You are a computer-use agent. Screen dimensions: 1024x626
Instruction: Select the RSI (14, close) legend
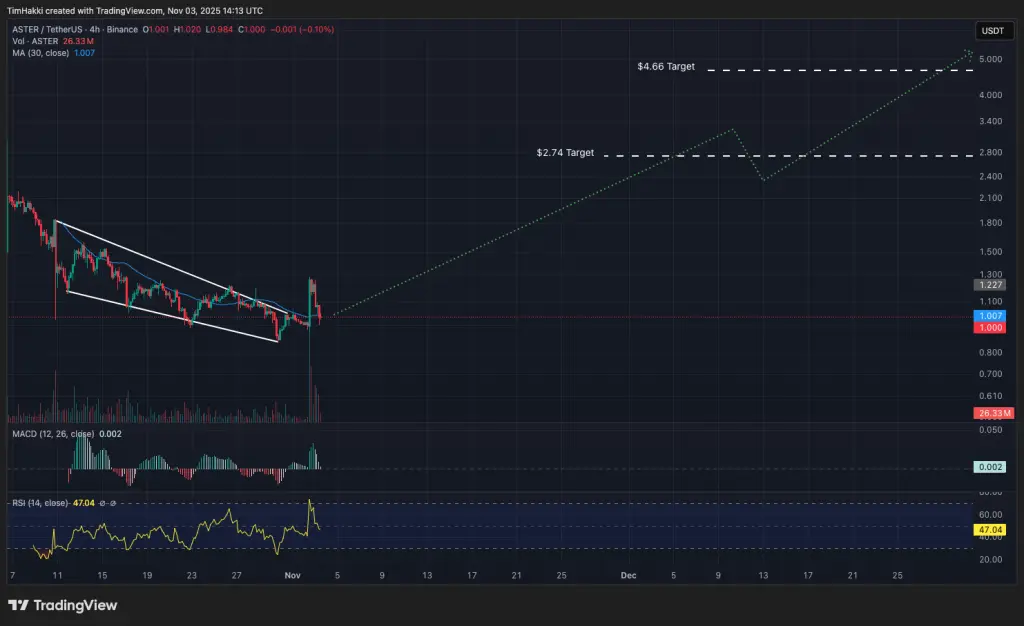point(40,503)
